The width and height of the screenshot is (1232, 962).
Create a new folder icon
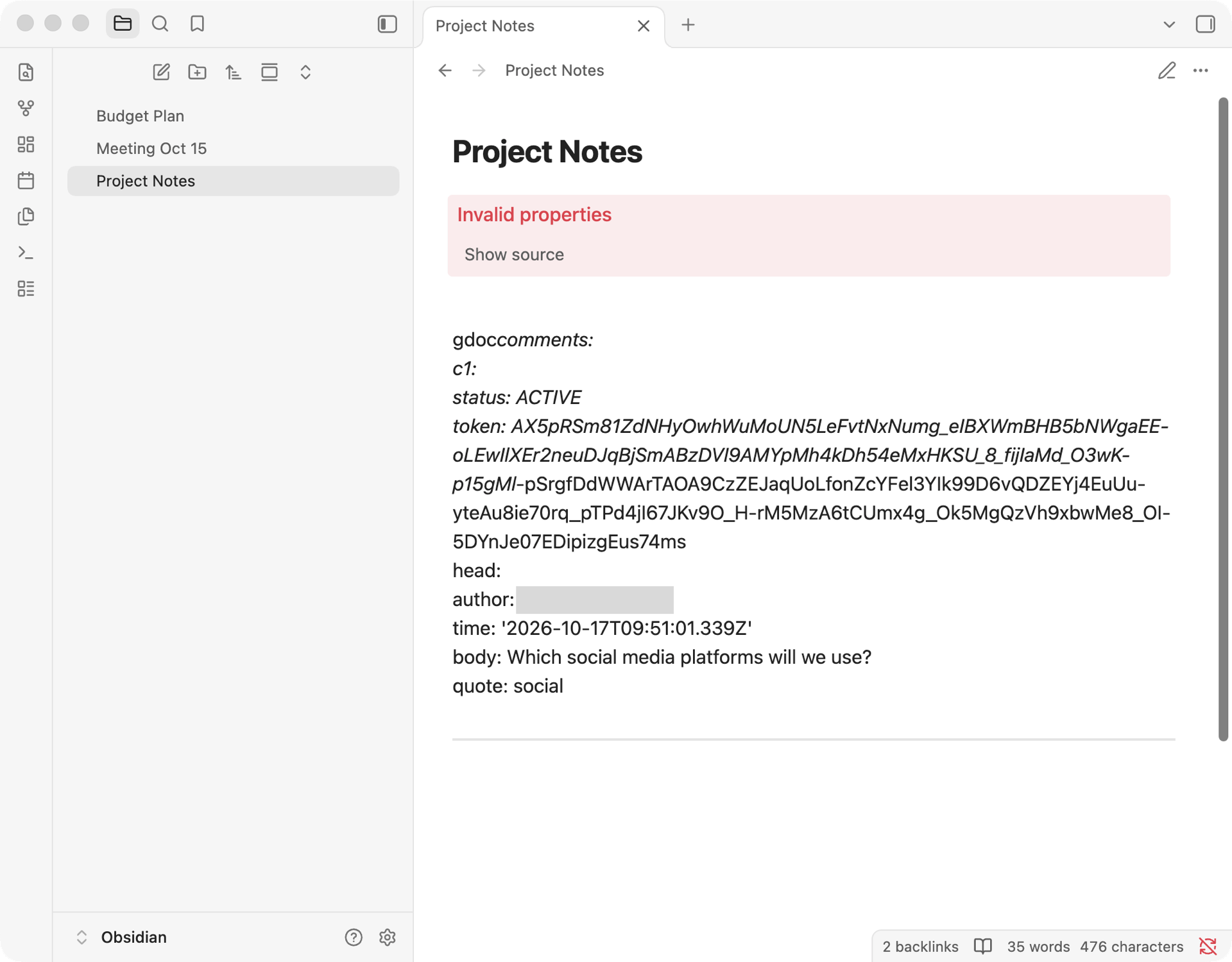click(197, 72)
